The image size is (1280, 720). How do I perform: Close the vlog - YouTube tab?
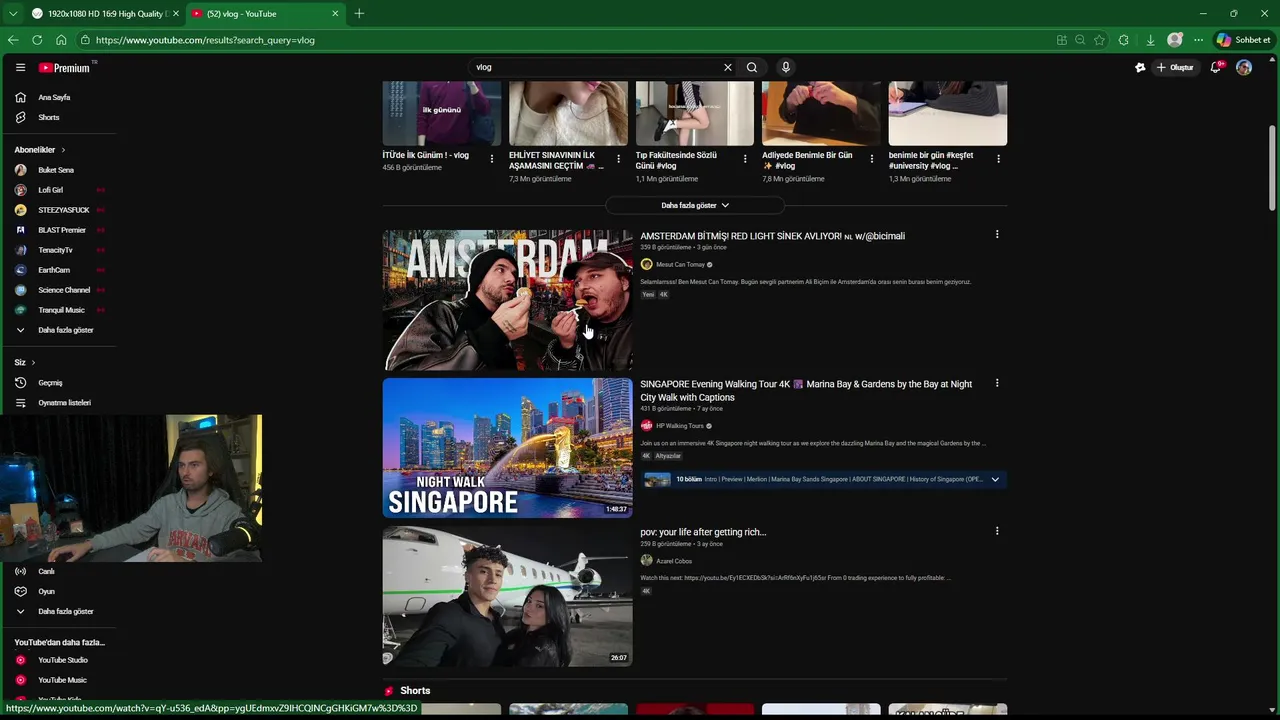[335, 14]
